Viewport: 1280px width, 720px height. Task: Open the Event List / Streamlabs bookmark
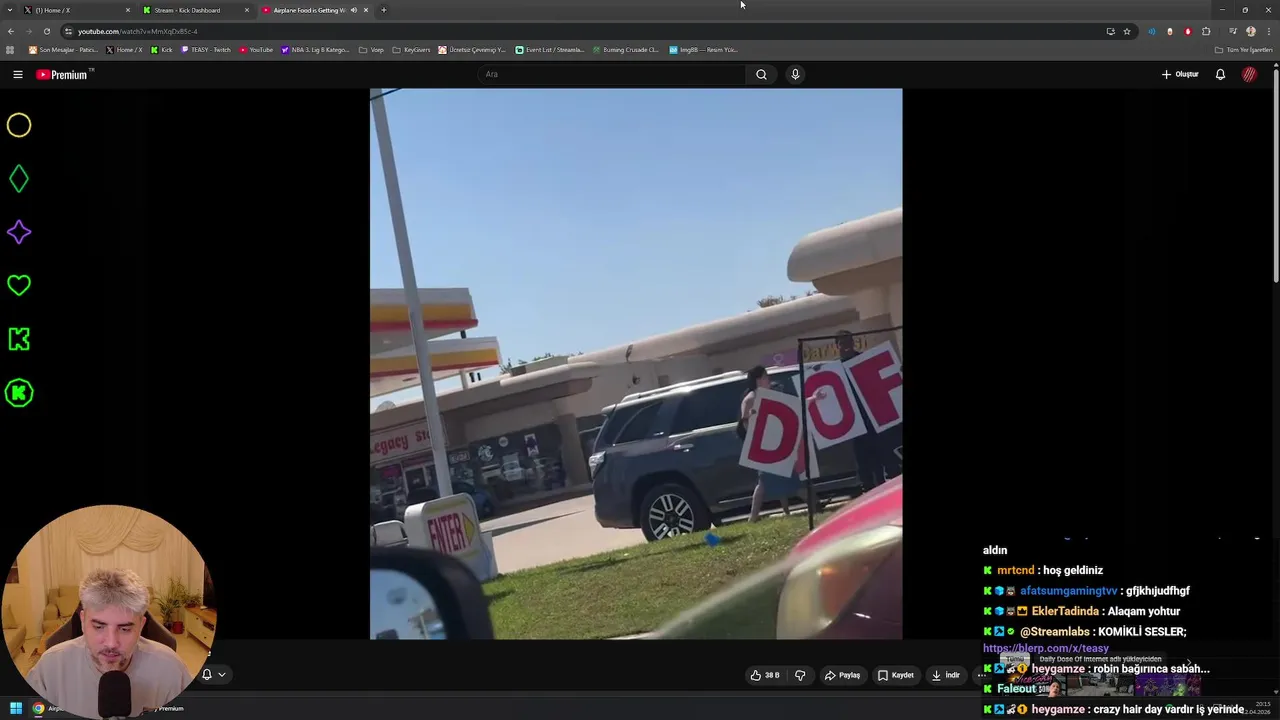click(549, 50)
